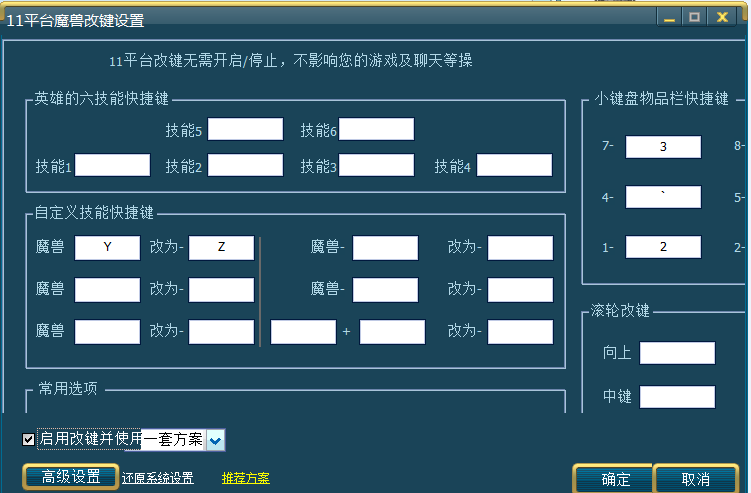Close the 11平台魔兽改键设置 window
This screenshot has height=493, width=751.
(x=722, y=18)
